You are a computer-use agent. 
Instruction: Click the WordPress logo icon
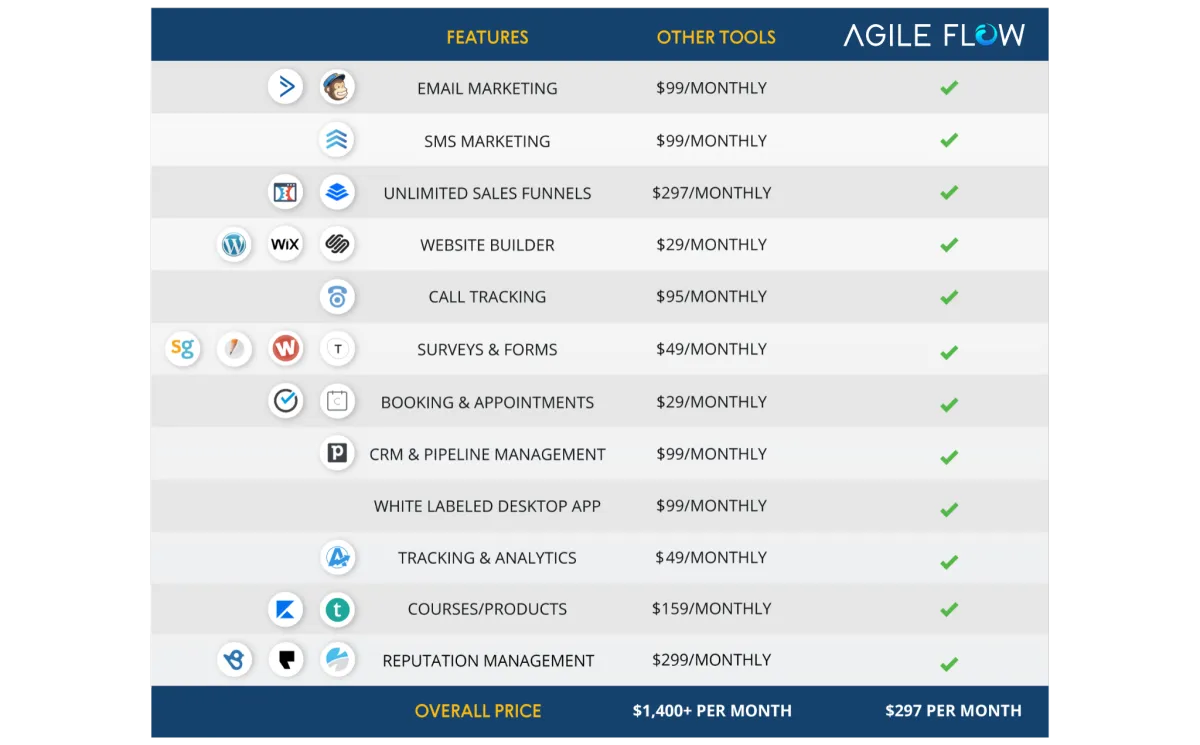point(234,244)
